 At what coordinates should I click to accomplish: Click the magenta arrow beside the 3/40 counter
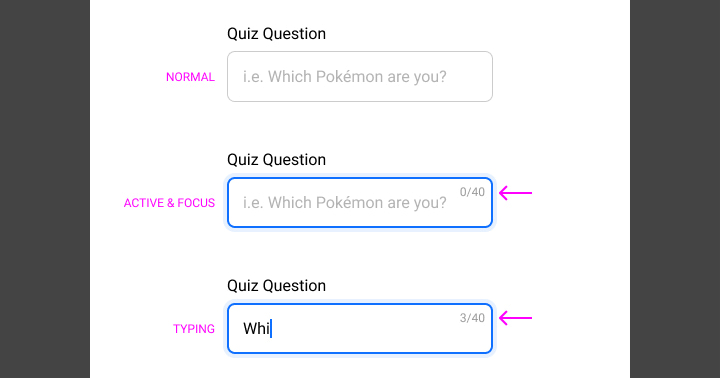pos(515,318)
